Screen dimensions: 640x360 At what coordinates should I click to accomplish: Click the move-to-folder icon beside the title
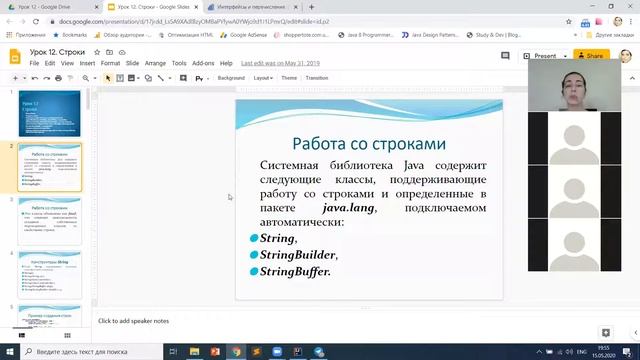(x=109, y=52)
